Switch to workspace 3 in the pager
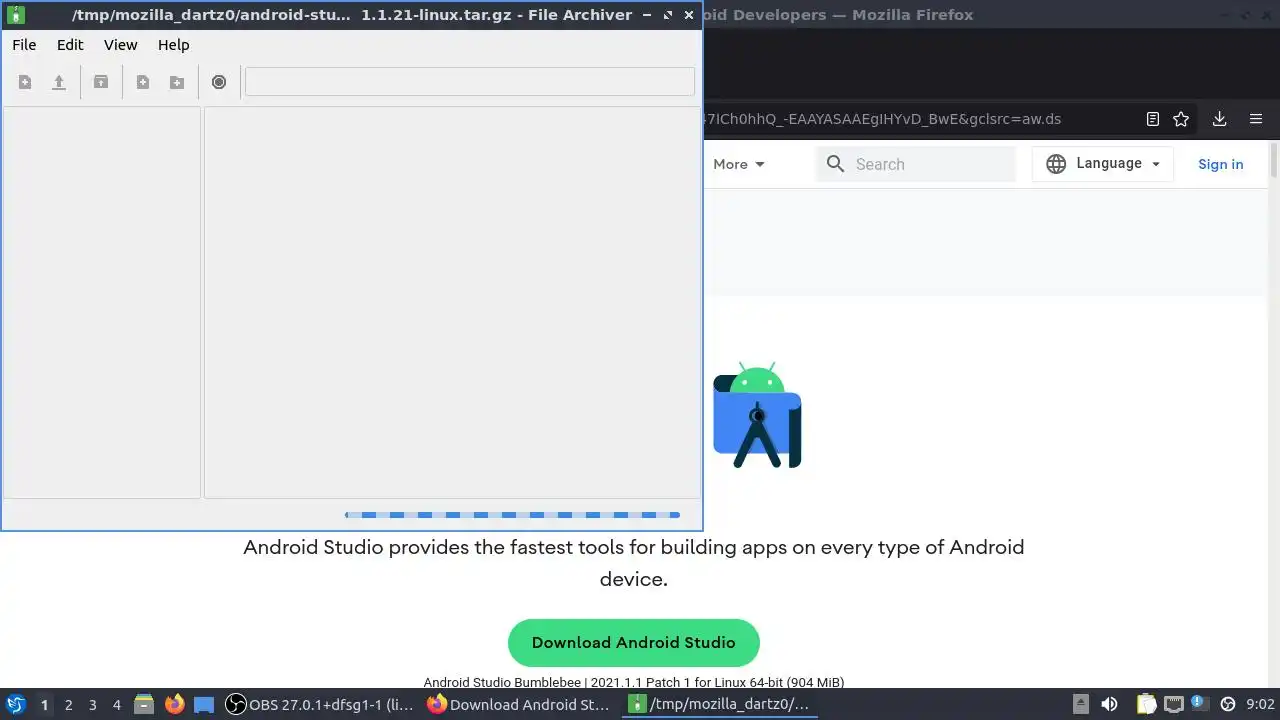The height and width of the screenshot is (720, 1280). [x=92, y=705]
